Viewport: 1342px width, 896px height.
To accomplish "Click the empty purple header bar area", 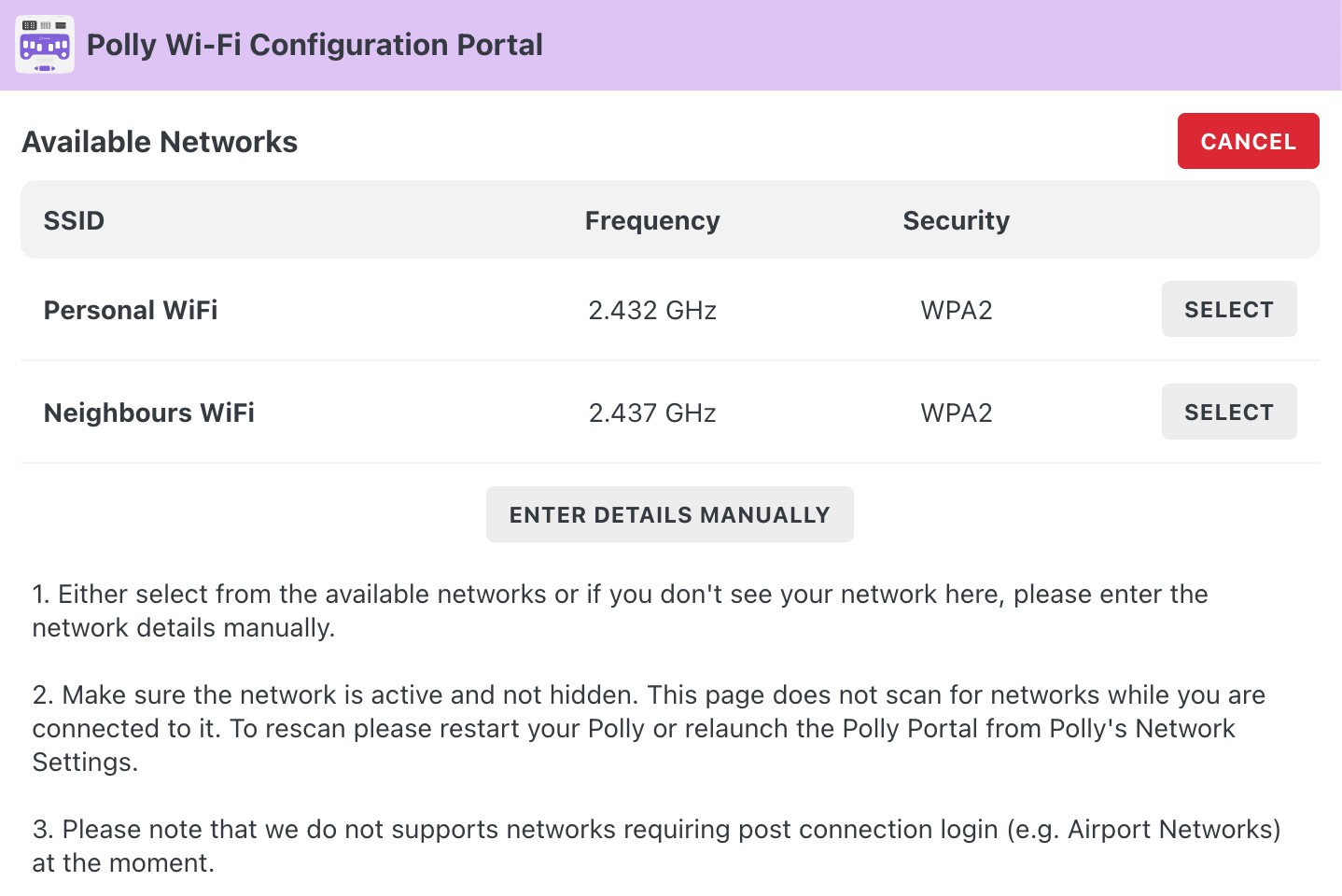I will pyautogui.click(x=933, y=45).
